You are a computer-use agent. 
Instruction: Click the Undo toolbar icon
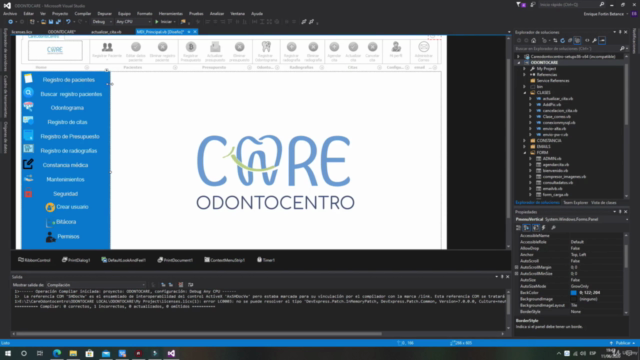tap(68, 22)
